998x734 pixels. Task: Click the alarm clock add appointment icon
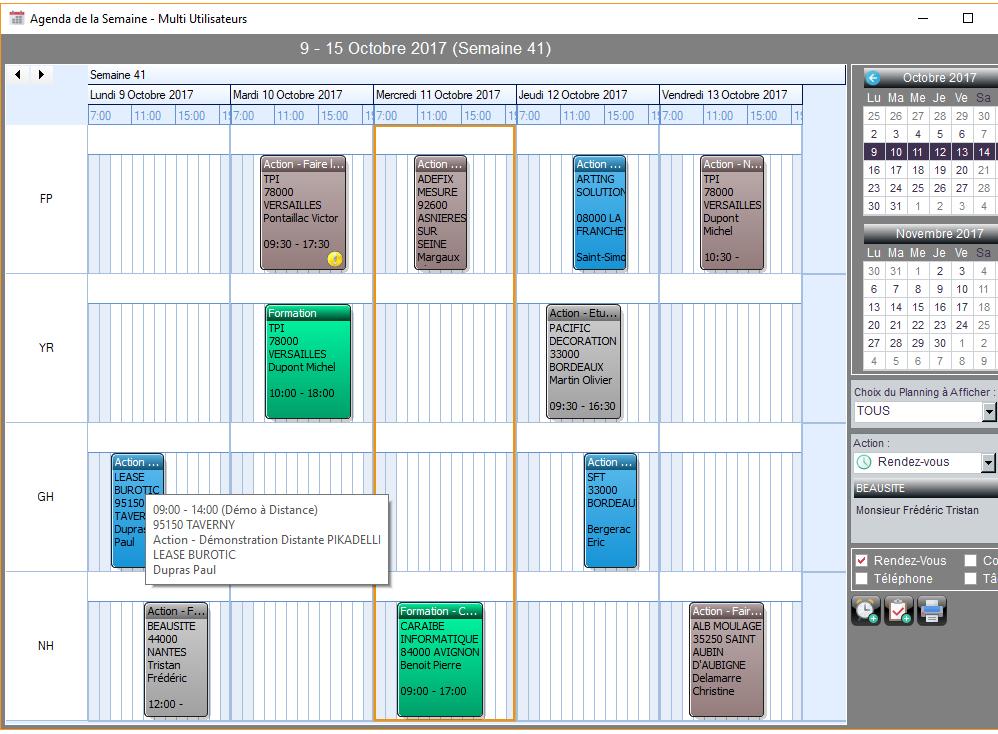(x=866, y=610)
